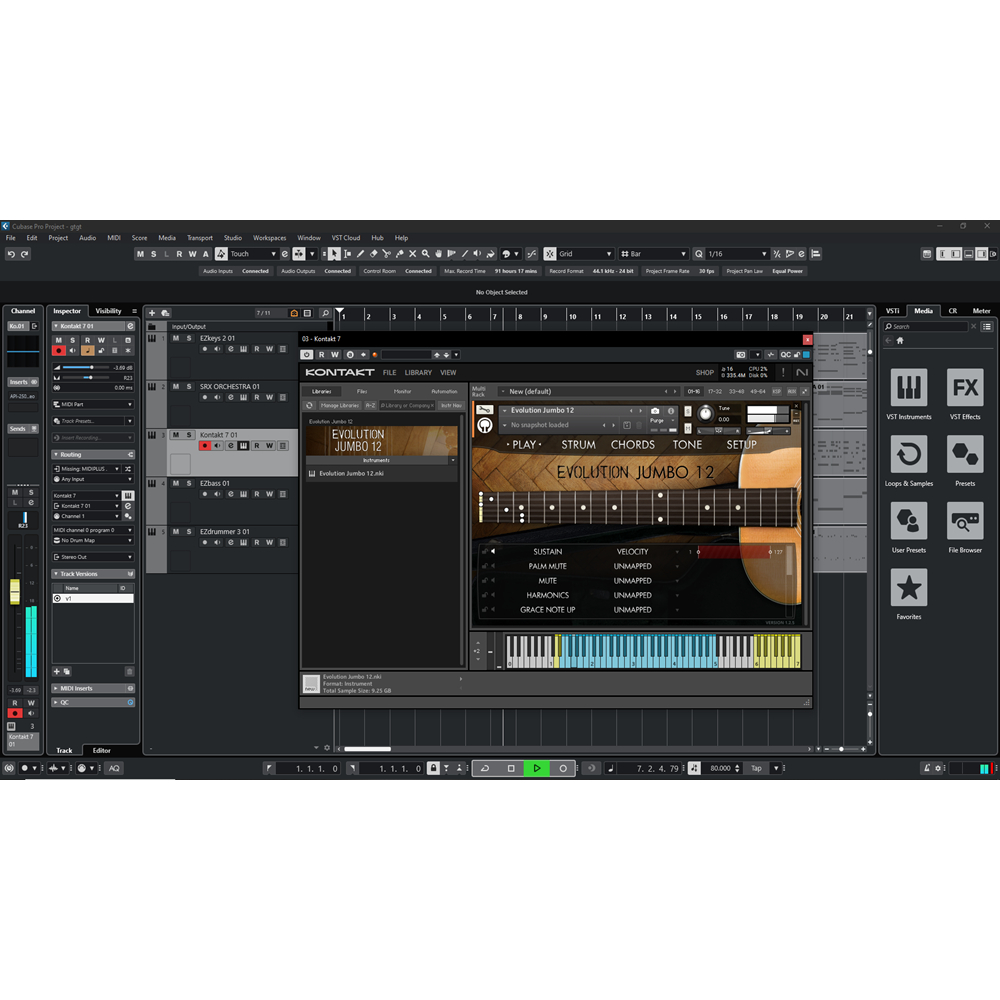Open the Presets media tile
The width and height of the screenshot is (1000, 1000).
pos(964,454)
